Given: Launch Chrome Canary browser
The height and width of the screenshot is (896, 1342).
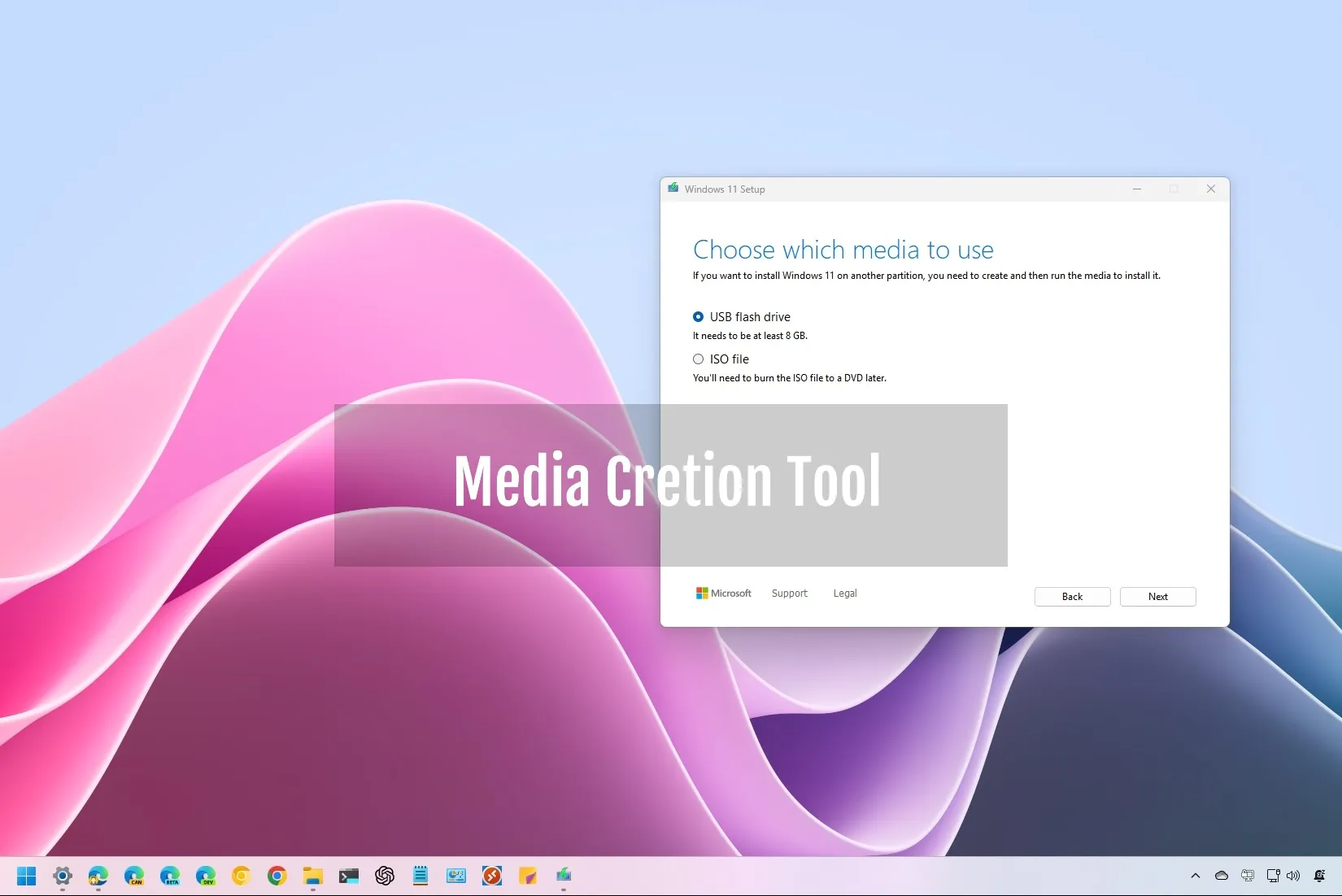Looking at the screenshot, I should pos(241,876).
